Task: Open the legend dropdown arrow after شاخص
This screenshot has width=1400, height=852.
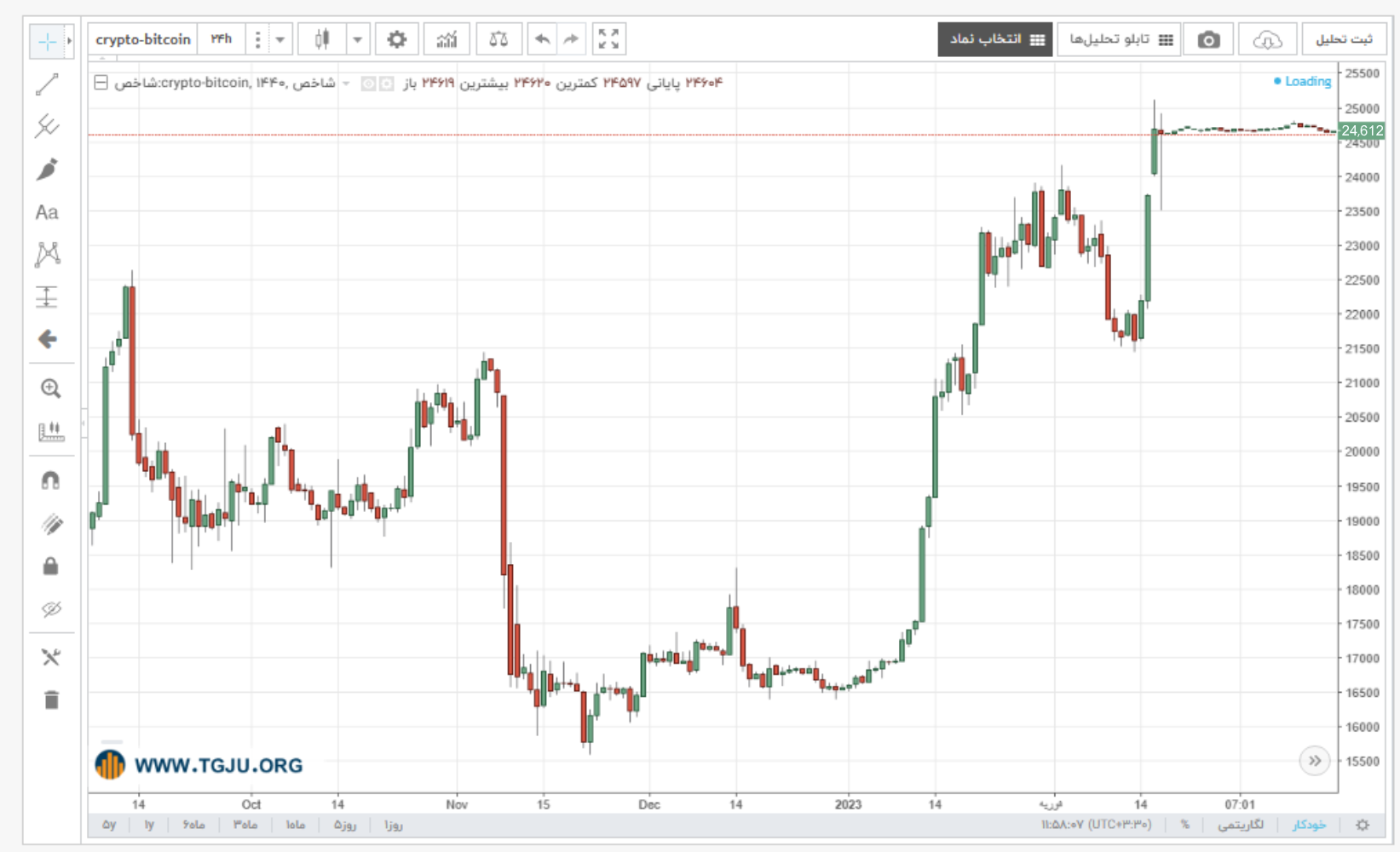Action: point(346,83)
